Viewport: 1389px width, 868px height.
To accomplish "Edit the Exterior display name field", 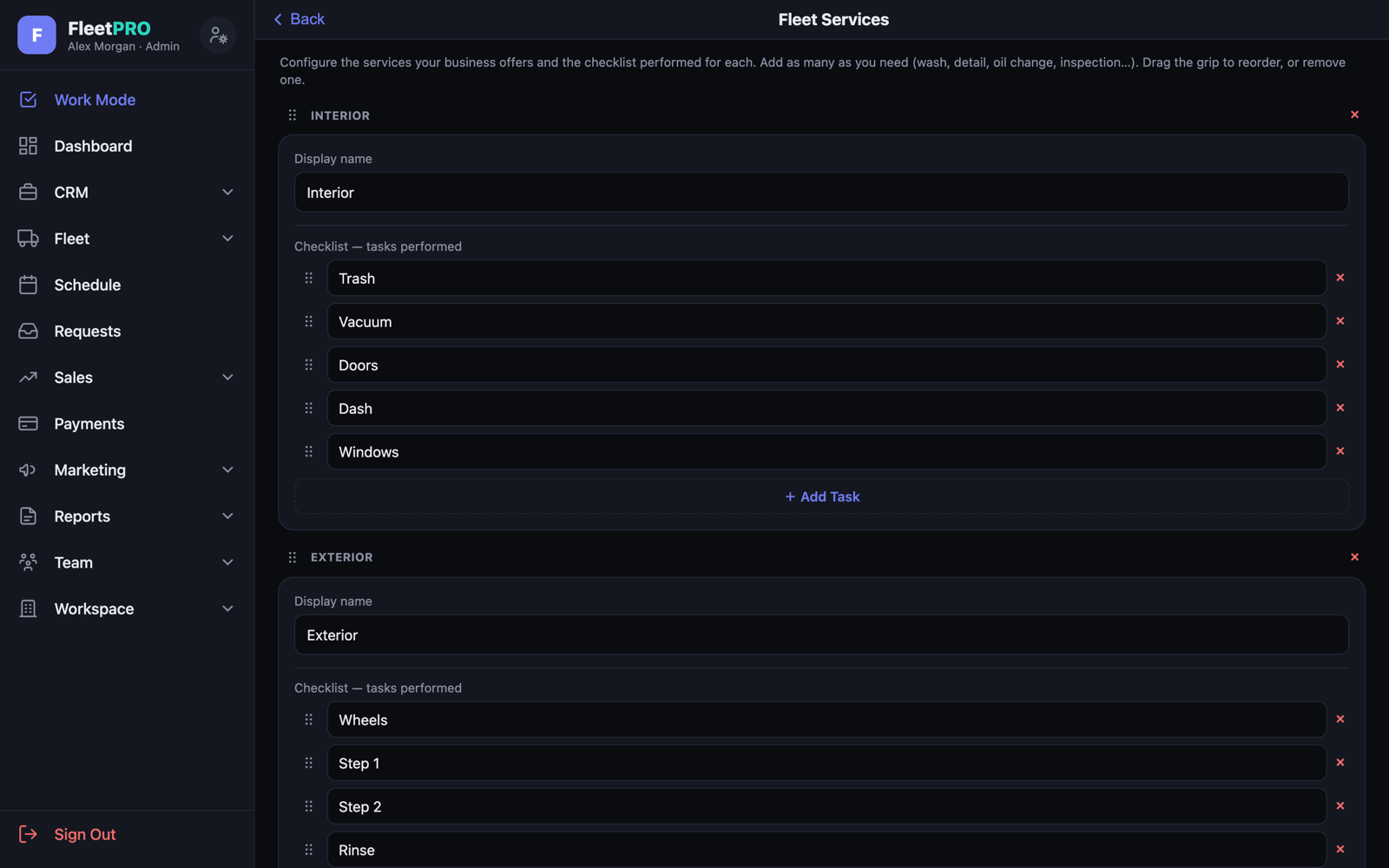I will point(821,635).
